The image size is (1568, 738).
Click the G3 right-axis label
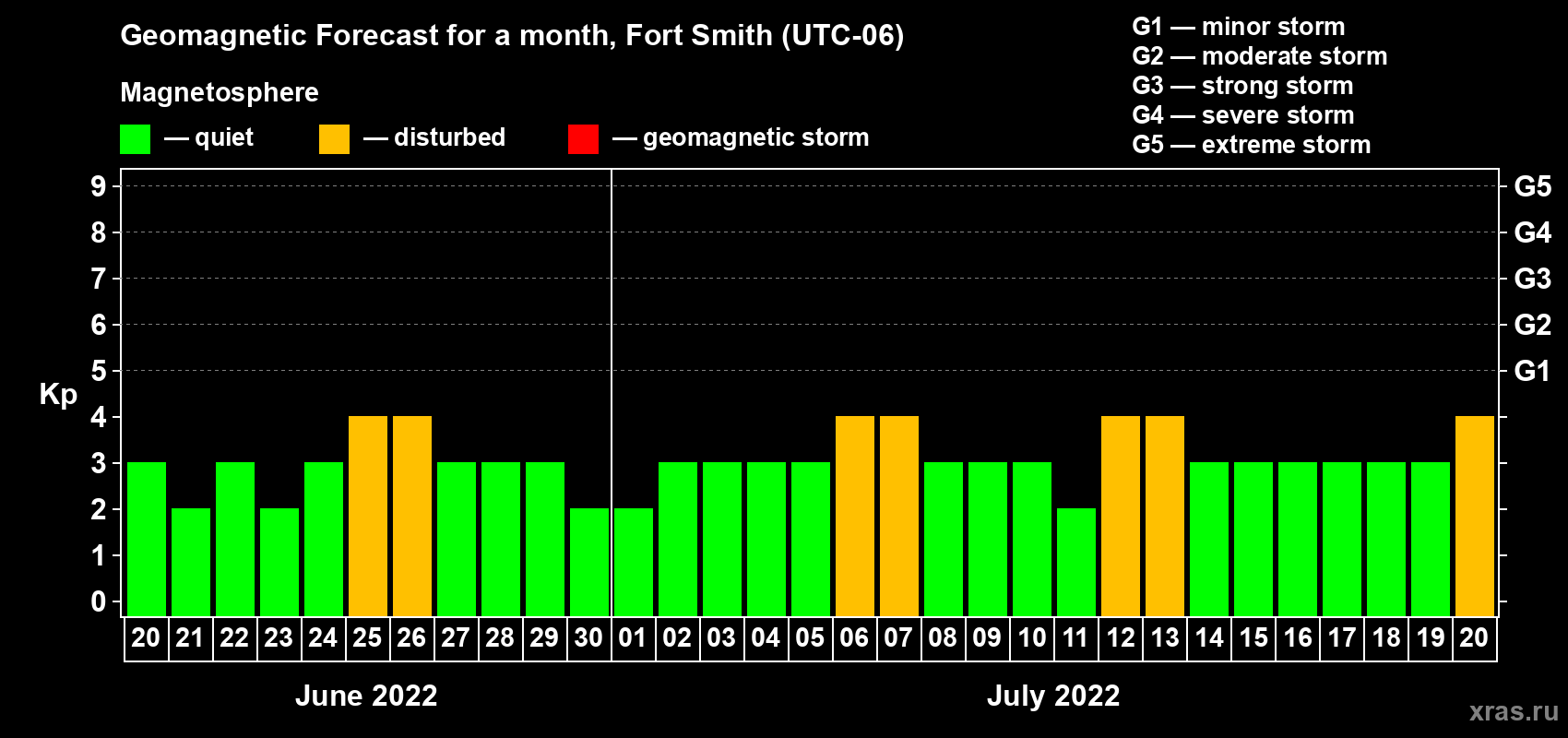(1533, 279)
